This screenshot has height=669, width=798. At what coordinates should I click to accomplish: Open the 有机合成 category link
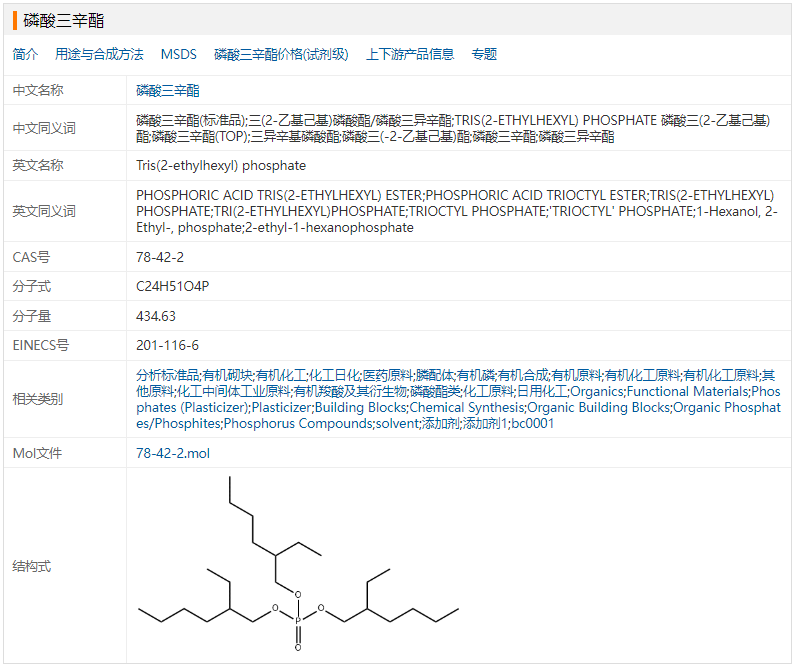pyautogui.click(x=523, y=375)
